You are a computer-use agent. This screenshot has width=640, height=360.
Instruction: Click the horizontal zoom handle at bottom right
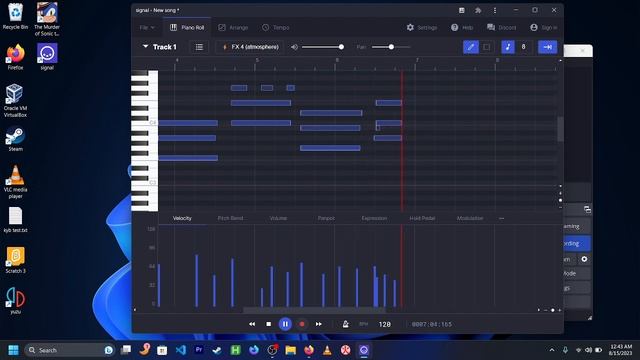coord(553,310)
